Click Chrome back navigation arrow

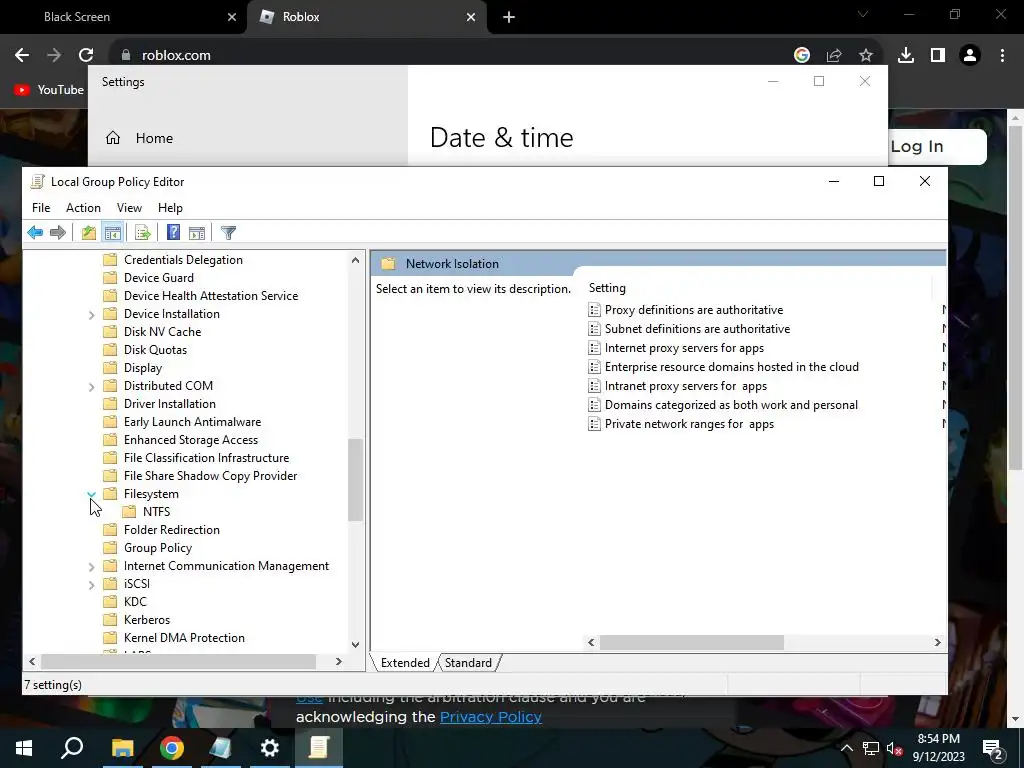[22, 56]
